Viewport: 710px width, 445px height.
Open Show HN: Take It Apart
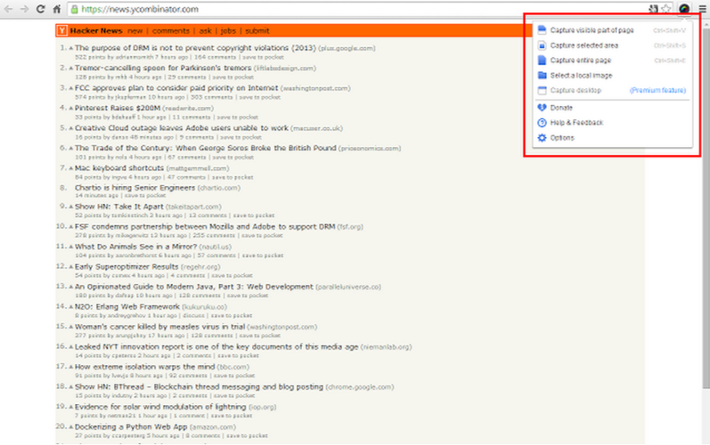tap(119, 206)
